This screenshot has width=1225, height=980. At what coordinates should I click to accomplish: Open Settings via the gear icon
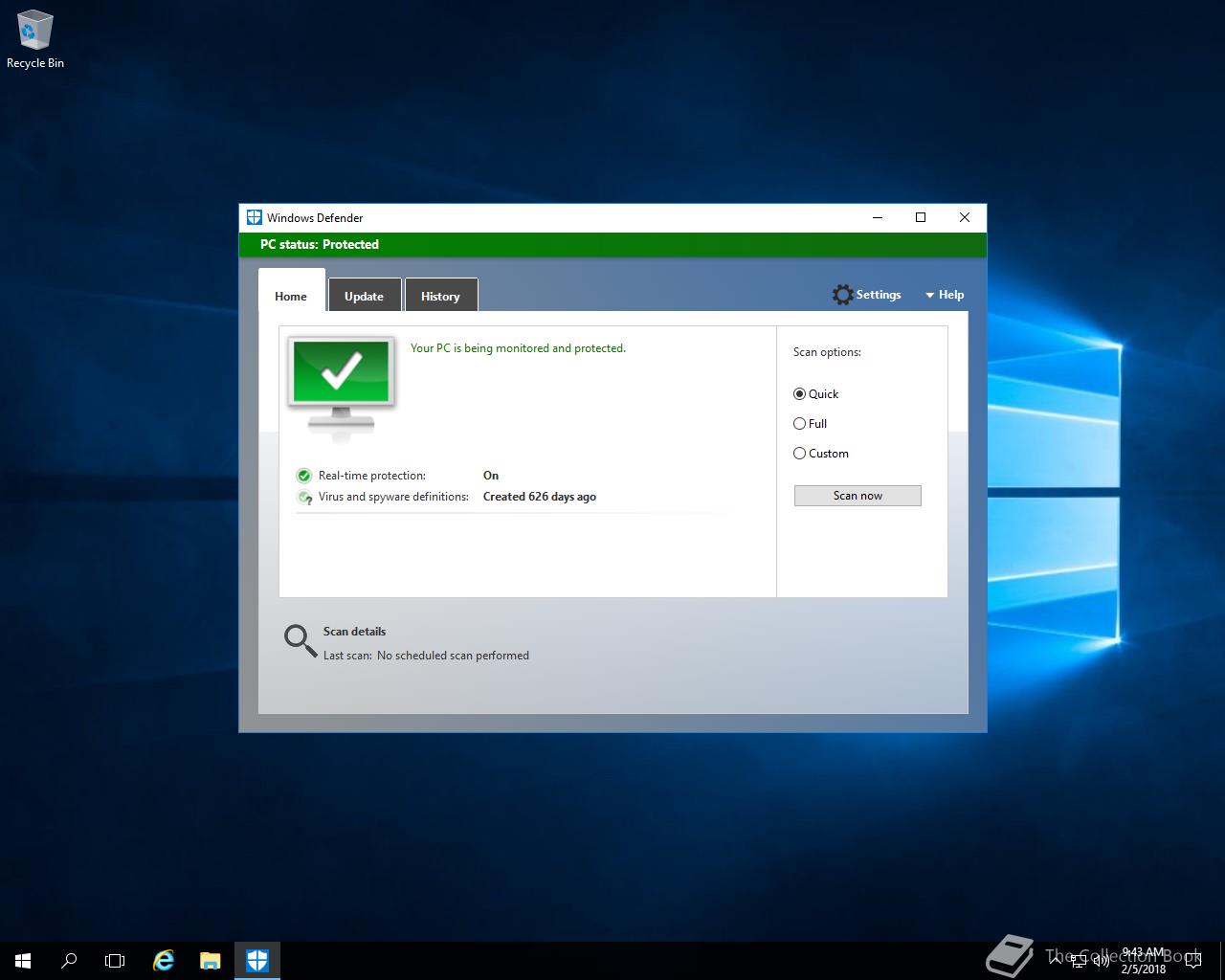[x=842, y=295]
